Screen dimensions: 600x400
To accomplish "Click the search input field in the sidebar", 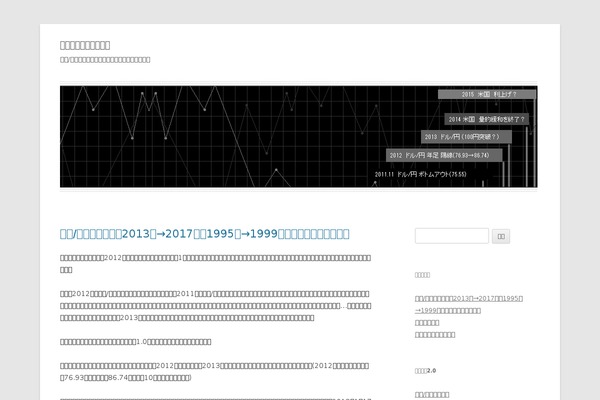I will pos(452,236).
